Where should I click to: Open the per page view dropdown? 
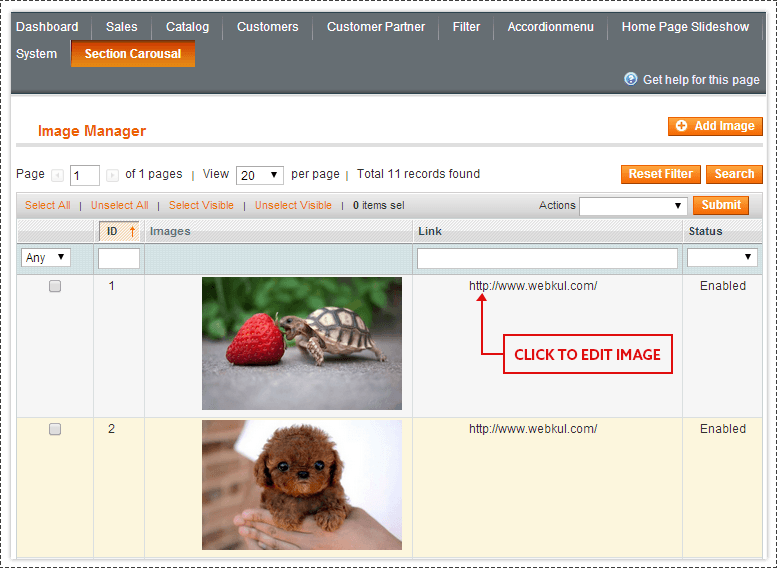tap(259, 175)
